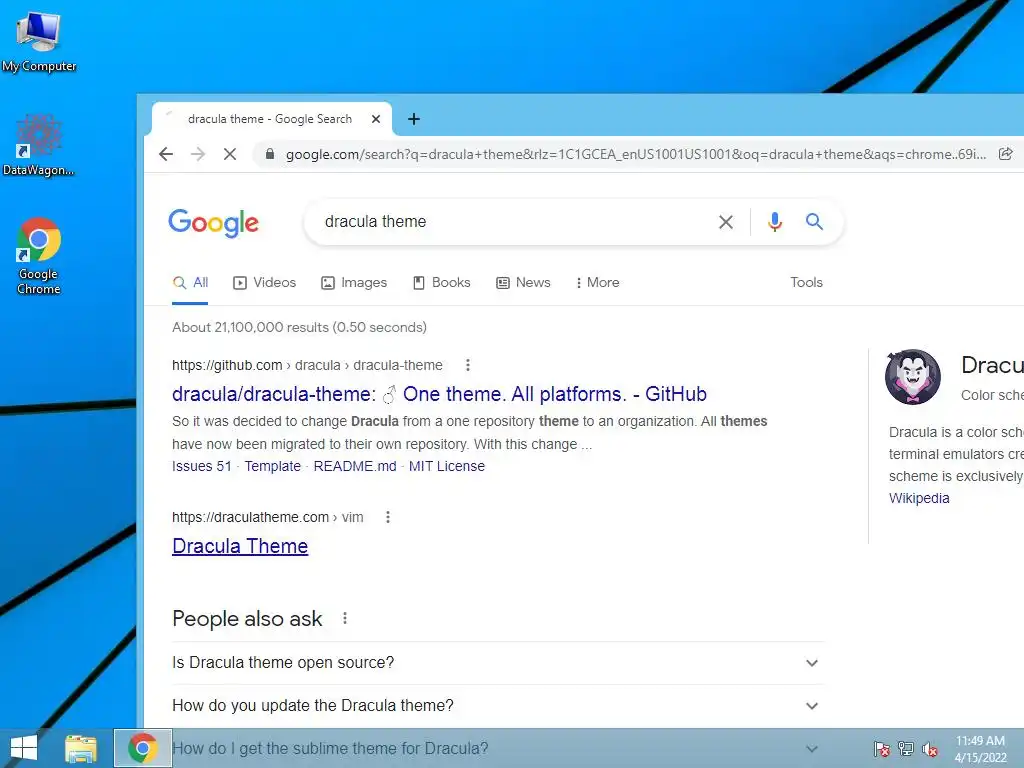Open dracula/dracula-theme GitHub result link
Viewport: 1024px width, 768px height.
pos(439,394)
